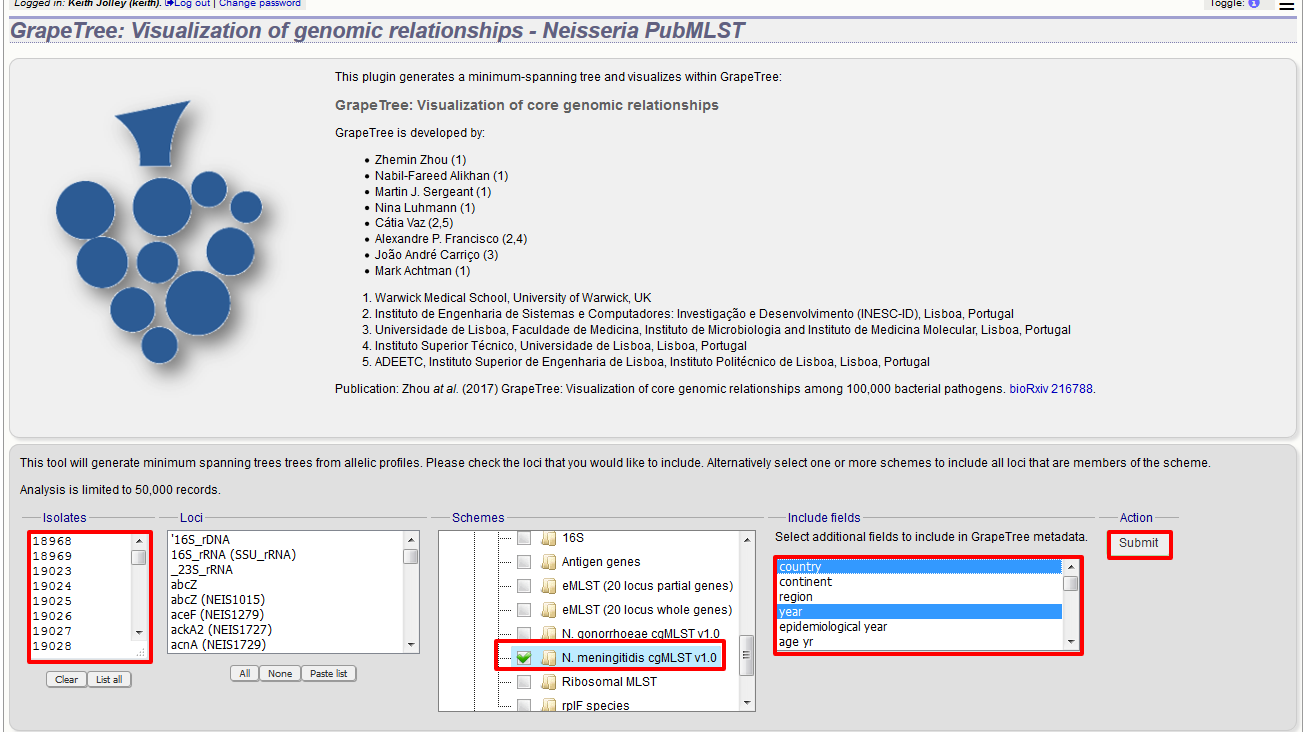Click Isolates list scroll-down arrow

(139, 632)
